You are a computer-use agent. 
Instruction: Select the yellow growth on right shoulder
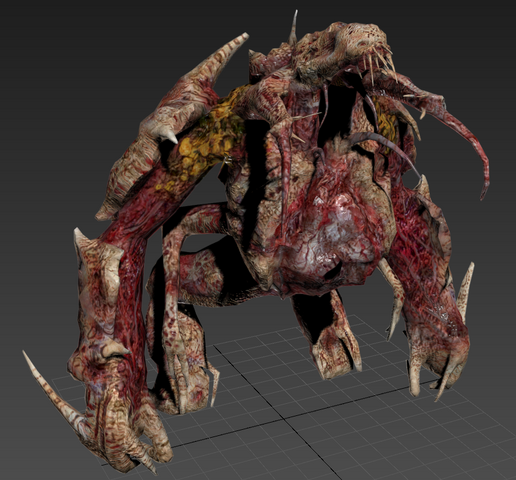[x=387, y=123]
